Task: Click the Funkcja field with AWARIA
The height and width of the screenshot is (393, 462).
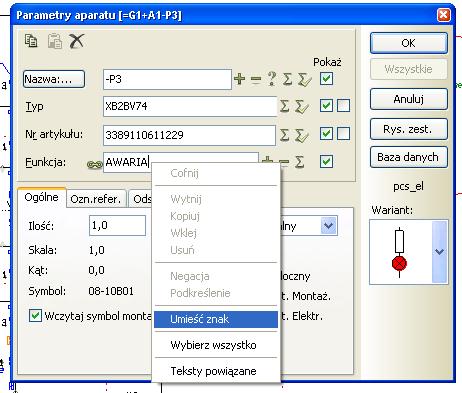Action: (x=181, y=162)
